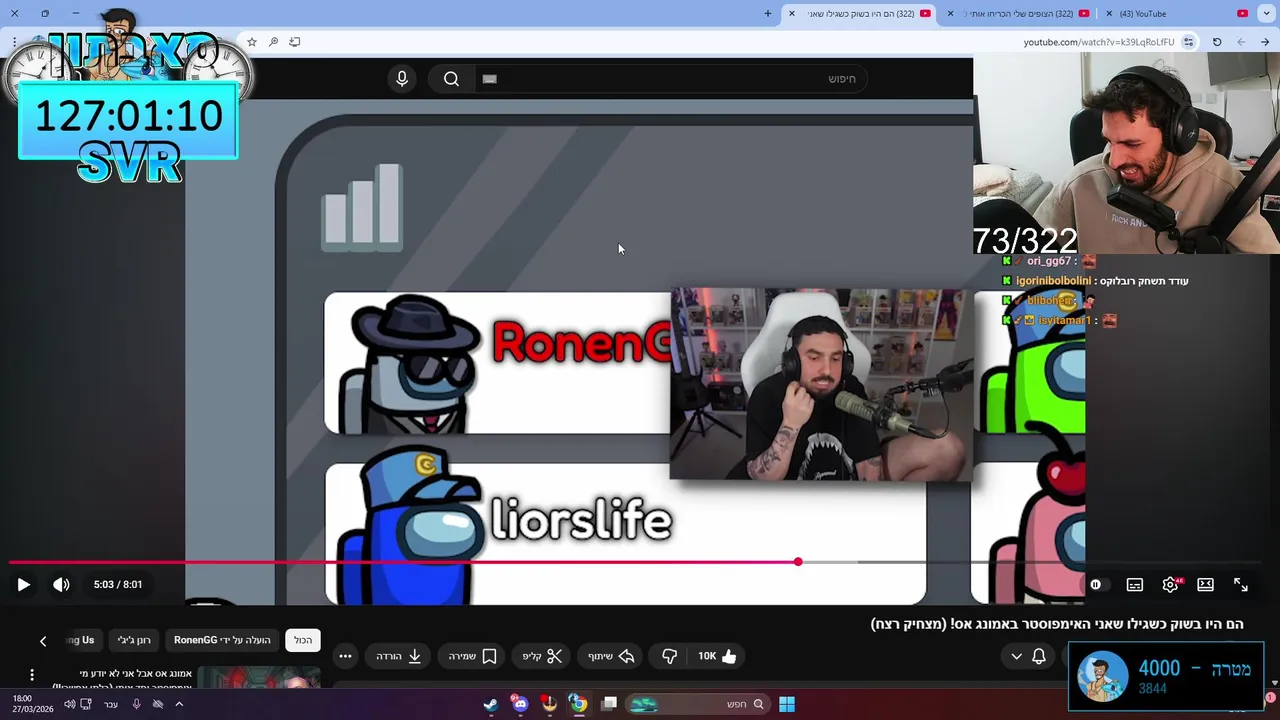
Task: Switch to theater mode view
Action: pyautogui.click(x=1206, y=585)
